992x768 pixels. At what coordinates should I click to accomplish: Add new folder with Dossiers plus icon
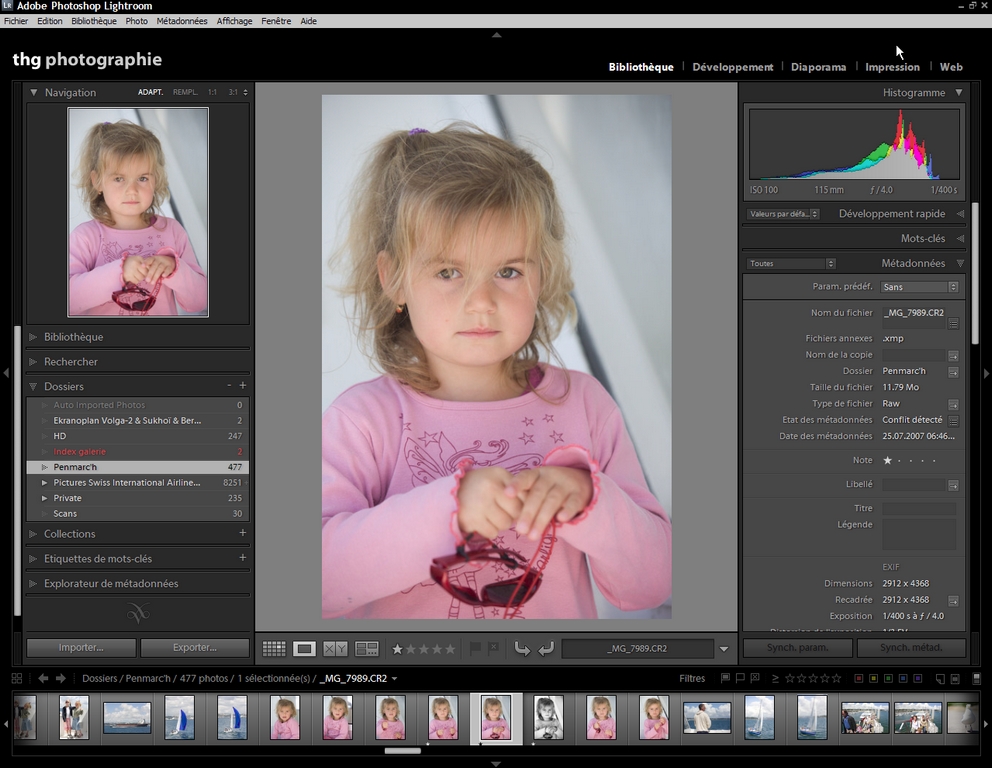243,386
